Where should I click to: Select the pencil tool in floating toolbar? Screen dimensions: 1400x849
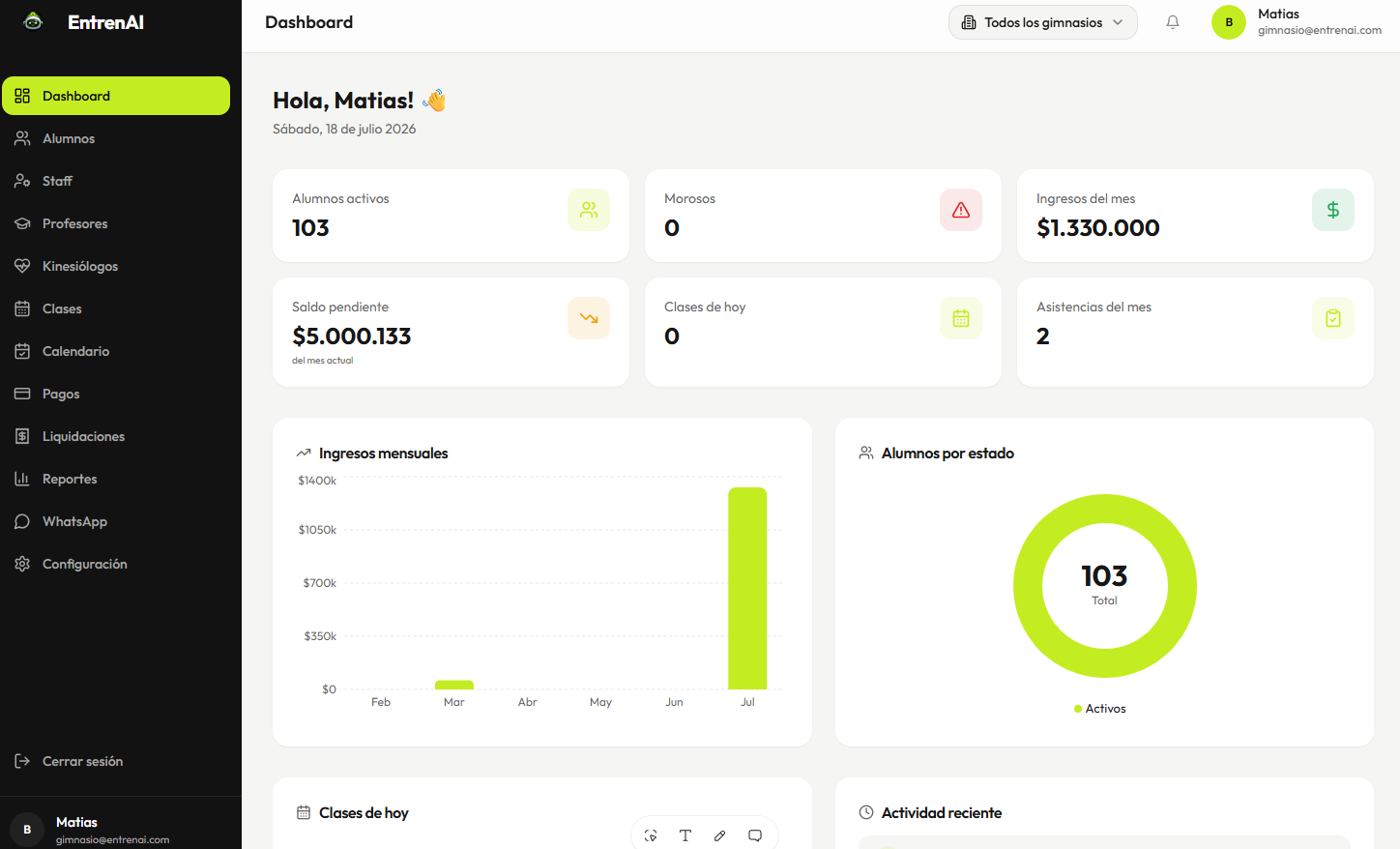pos(720,835)
